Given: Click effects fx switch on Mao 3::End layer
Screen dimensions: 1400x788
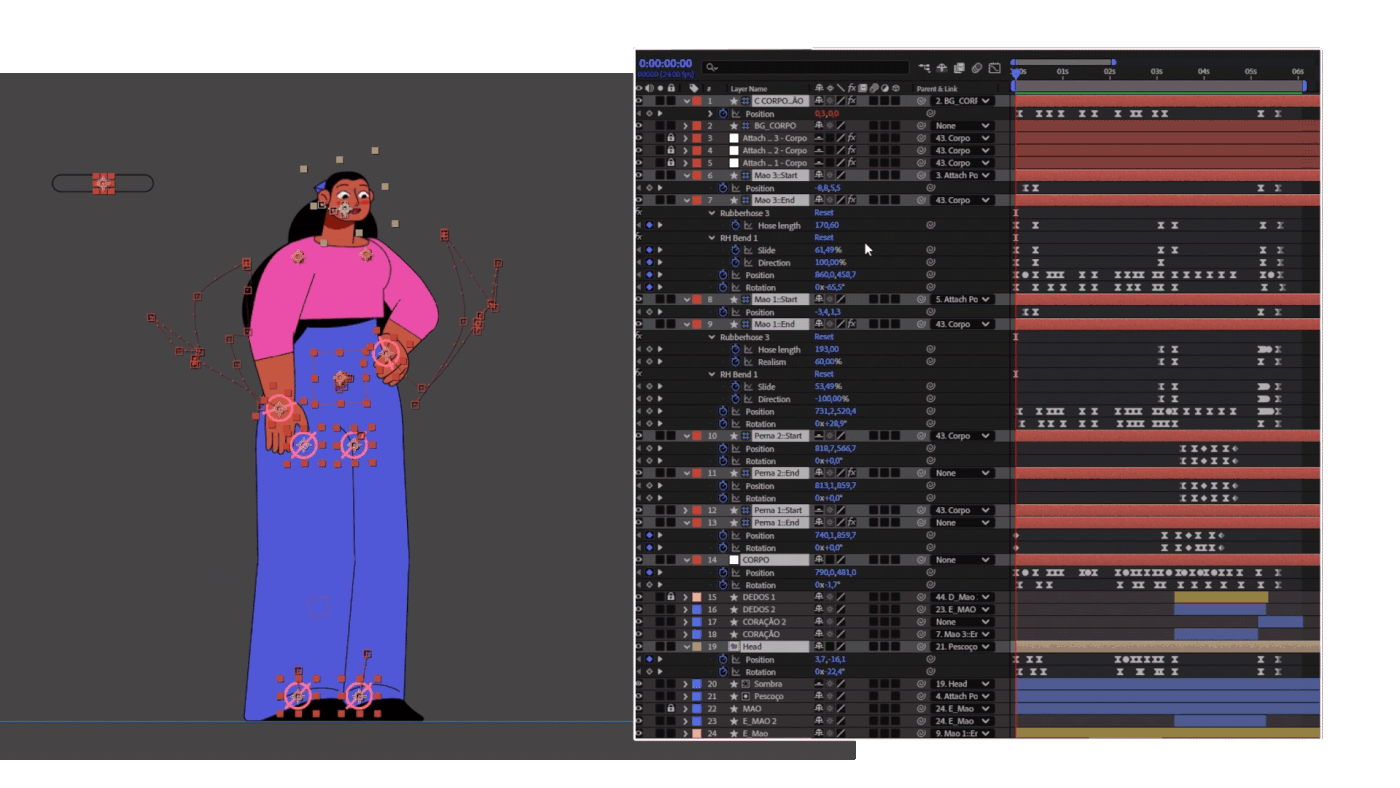Looking at the screenshot, I should tap(851, 200).
